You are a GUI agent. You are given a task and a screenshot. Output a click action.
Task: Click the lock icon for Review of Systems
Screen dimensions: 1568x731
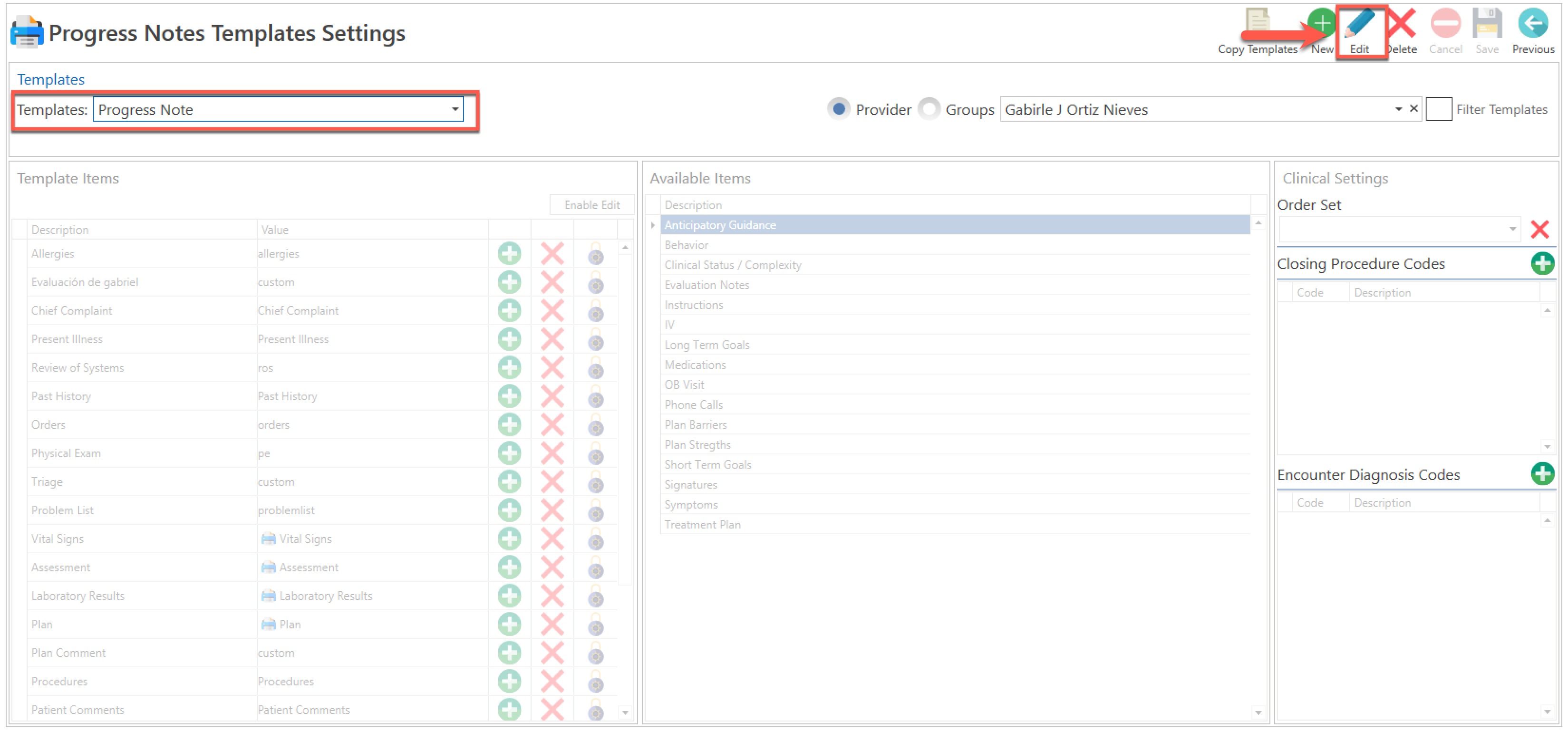click(595, 368)
